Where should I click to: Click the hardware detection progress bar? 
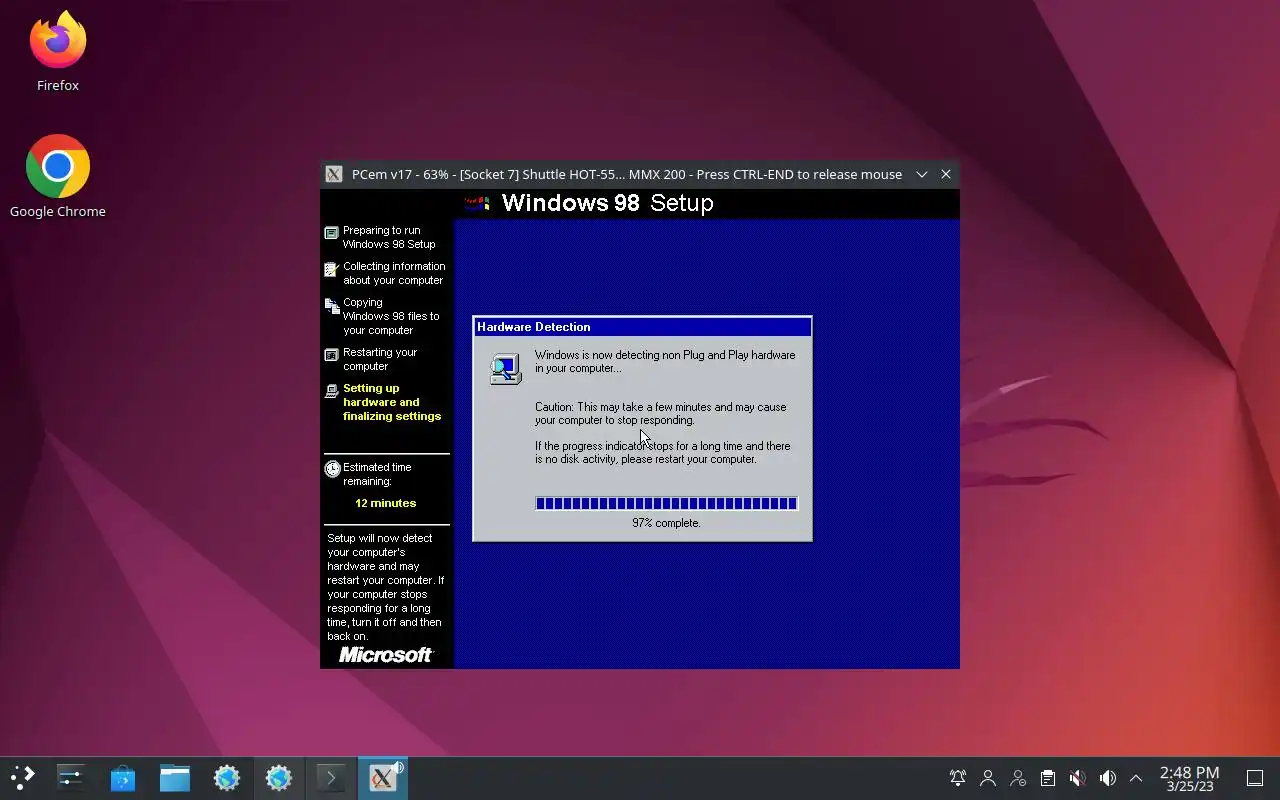666,503
